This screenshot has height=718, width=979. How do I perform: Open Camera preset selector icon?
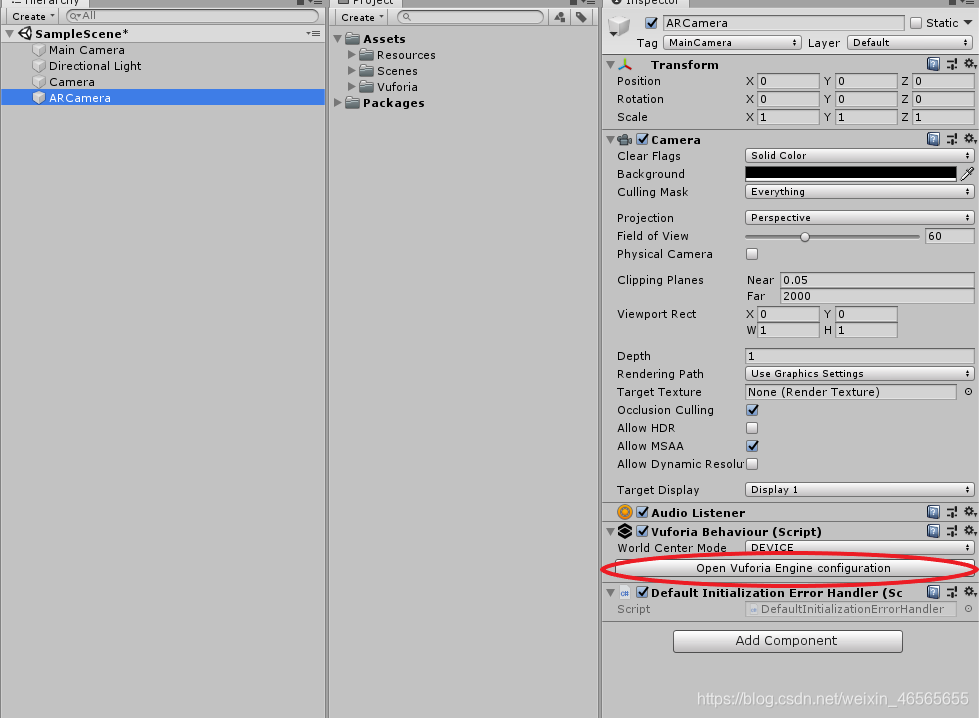coord(952,139)
